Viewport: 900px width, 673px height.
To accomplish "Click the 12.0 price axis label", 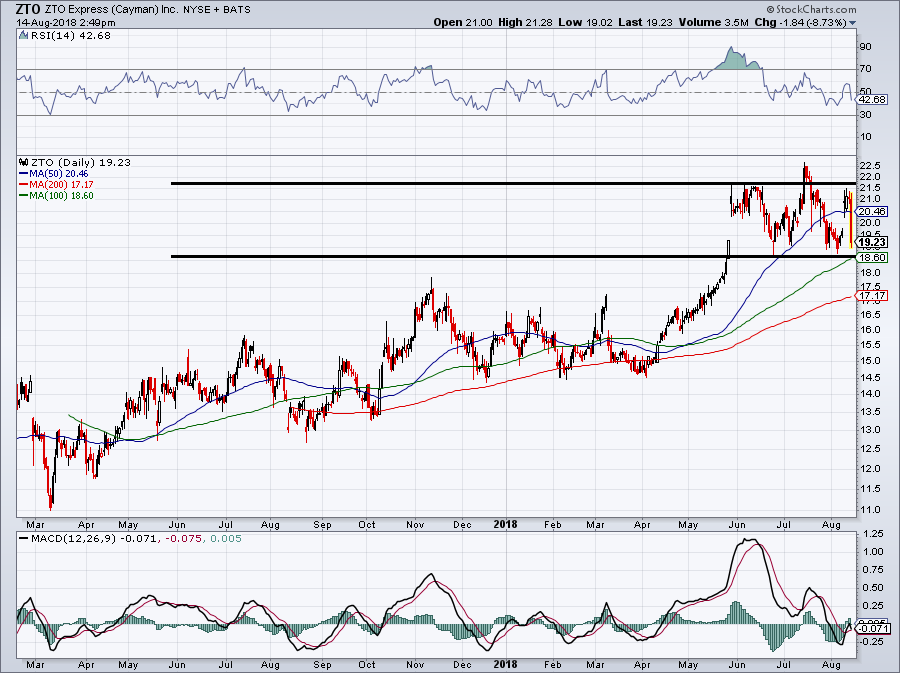I will tap(870, 468).
